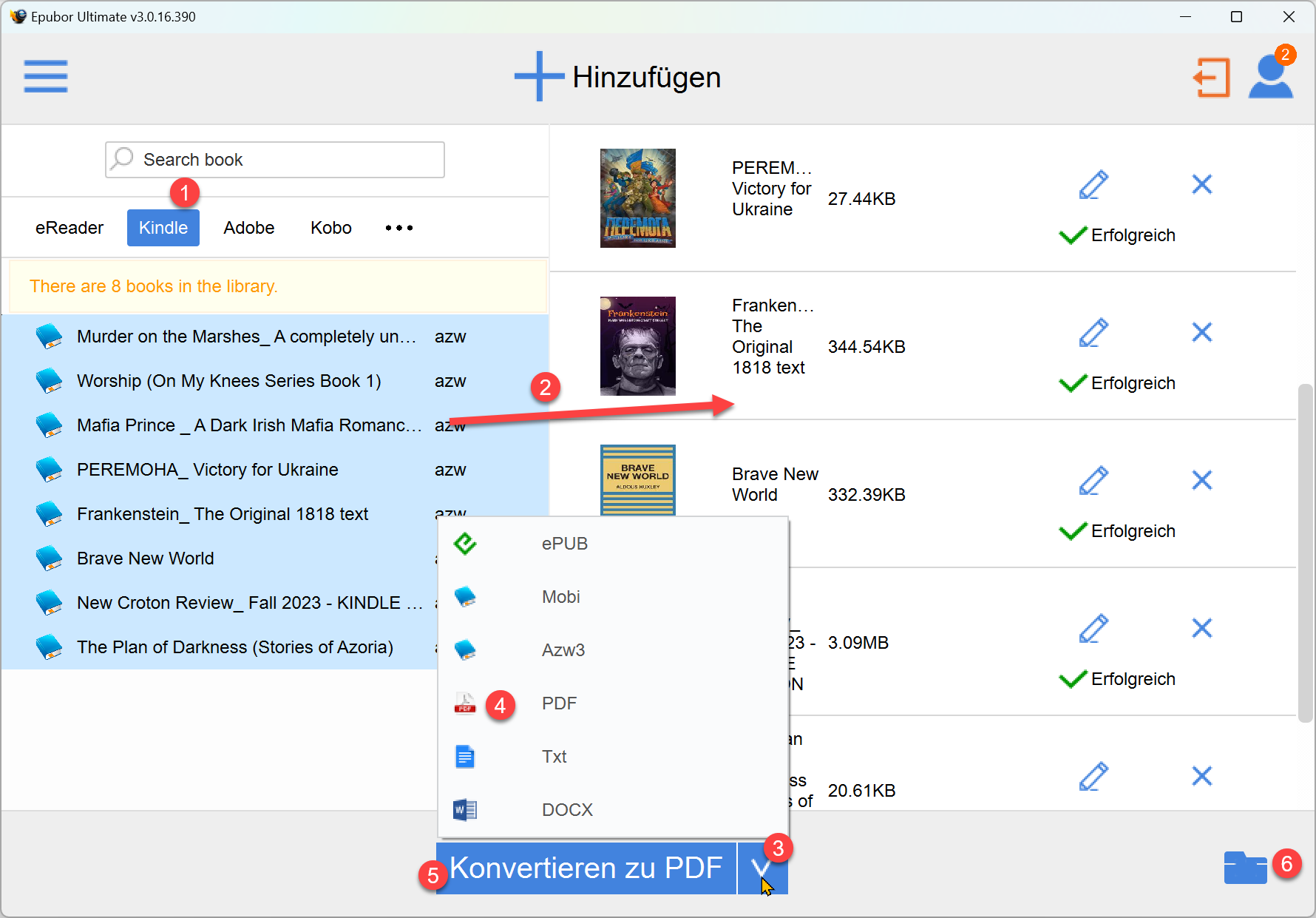Click remove X in the 20.61KB row
Viewport: 1316px width, 918px height.
point(1202,776)
